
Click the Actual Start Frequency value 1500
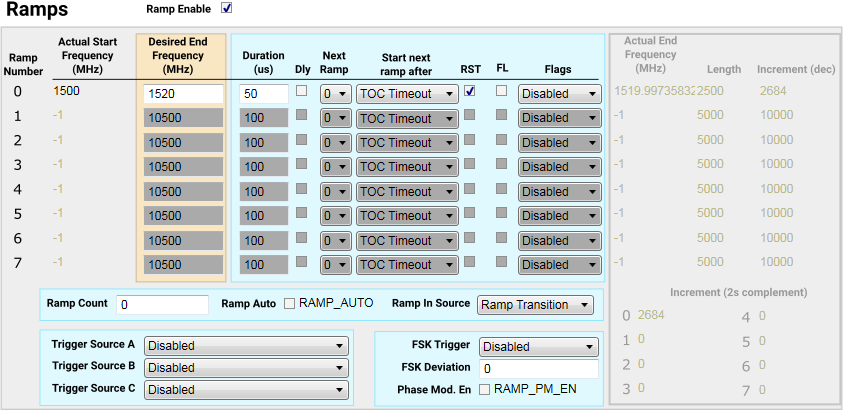click(67, 91)
